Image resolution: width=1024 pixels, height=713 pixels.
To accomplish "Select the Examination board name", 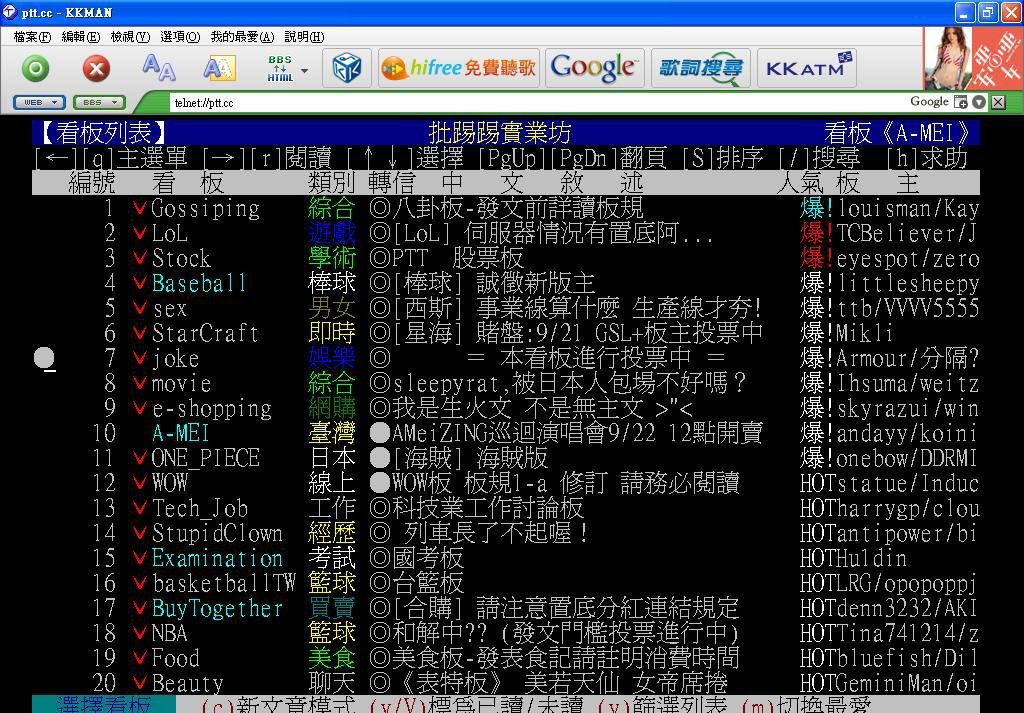I will pyautogui.click(x=217, y=558).
